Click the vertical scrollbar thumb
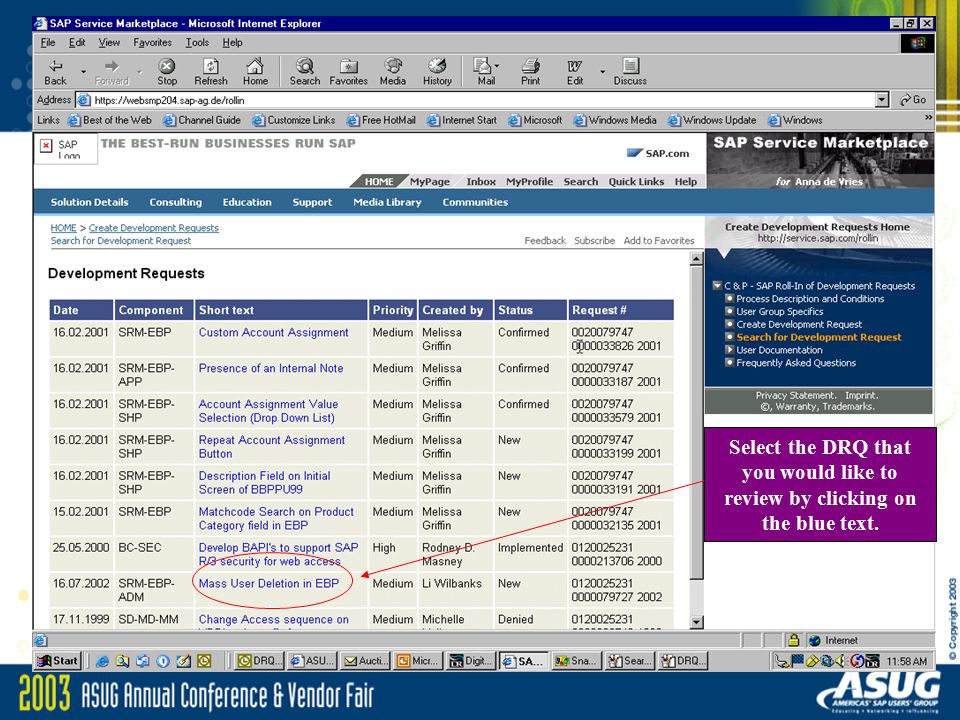The width and height of the screenshot is (960, 720). [x=696, y=422]
